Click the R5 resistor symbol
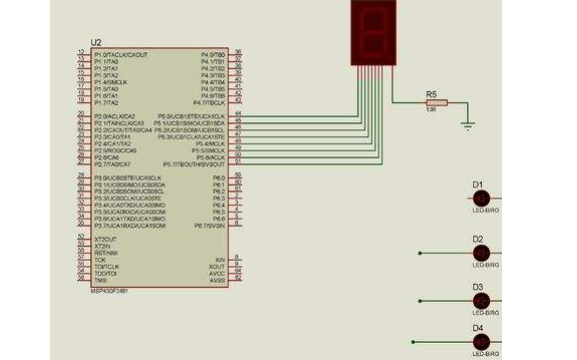Screen dimensions: 577x360 click(x=437, y=103)
